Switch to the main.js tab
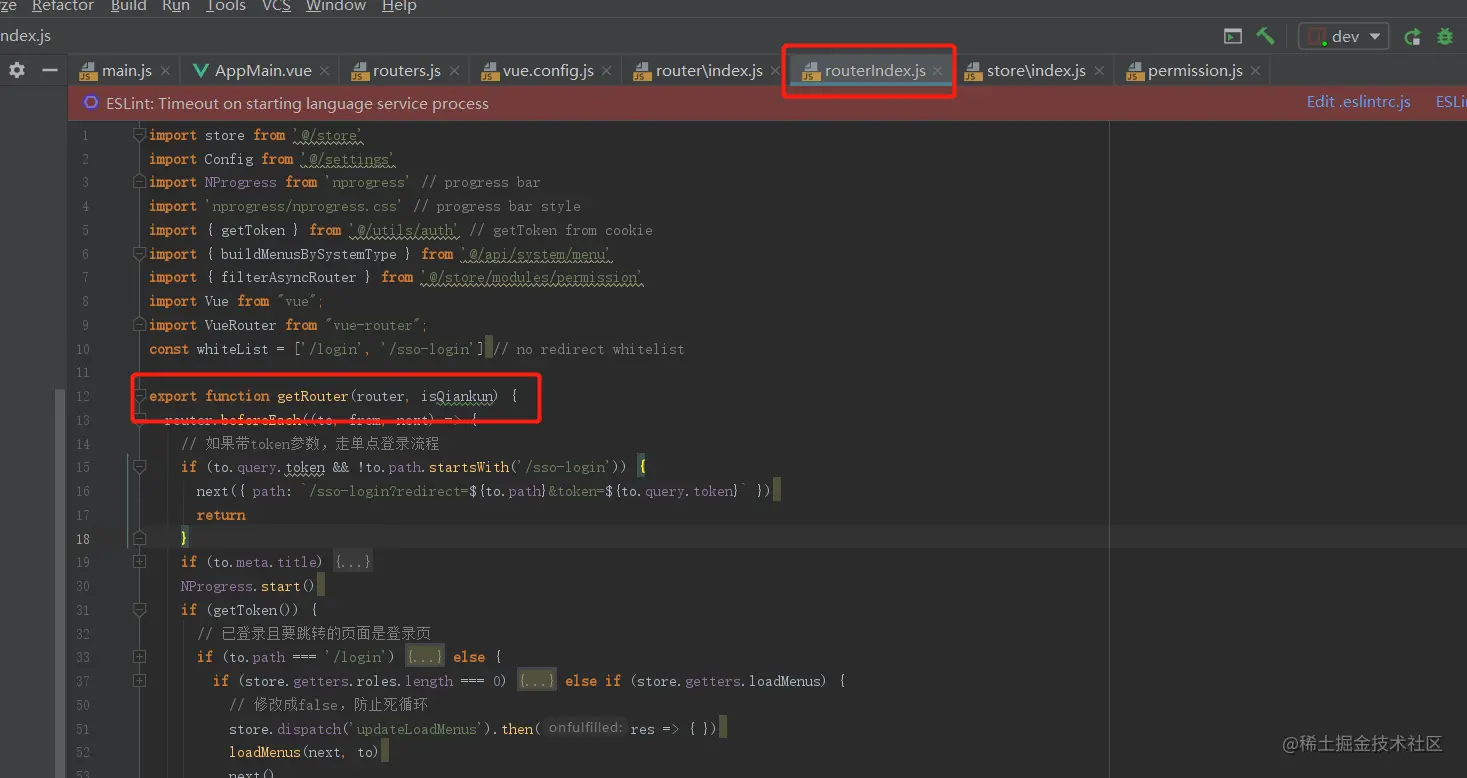The image size is (1467, 778). (126, 71)
